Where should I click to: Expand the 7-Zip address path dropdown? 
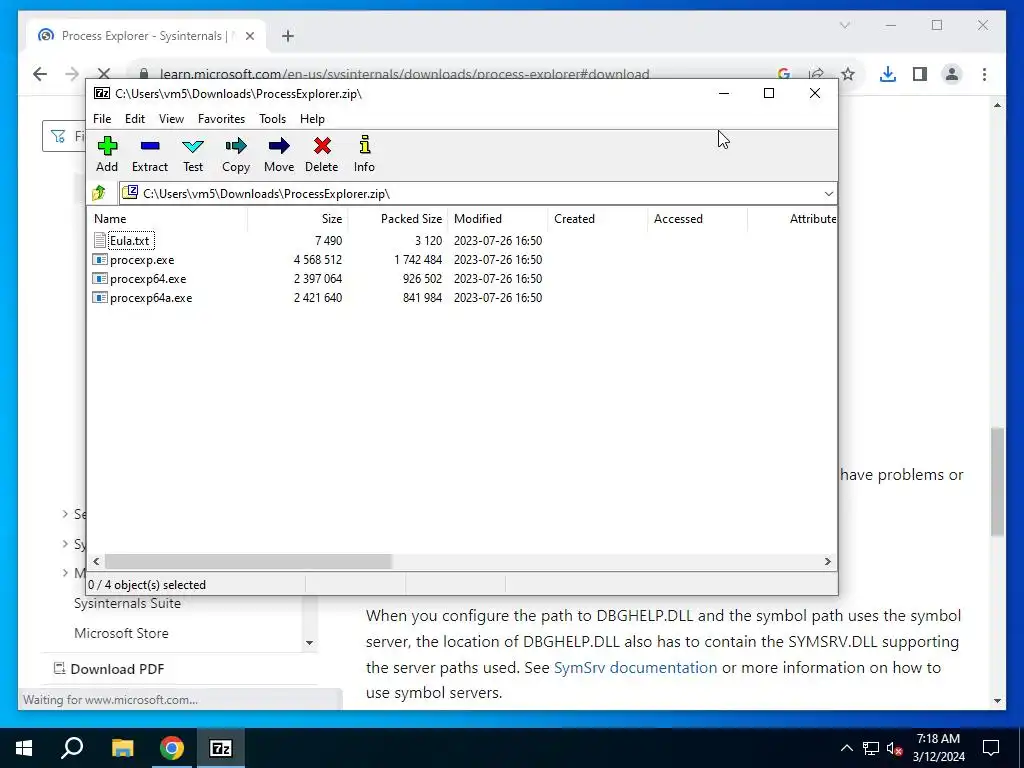click(x=829, y=193)
